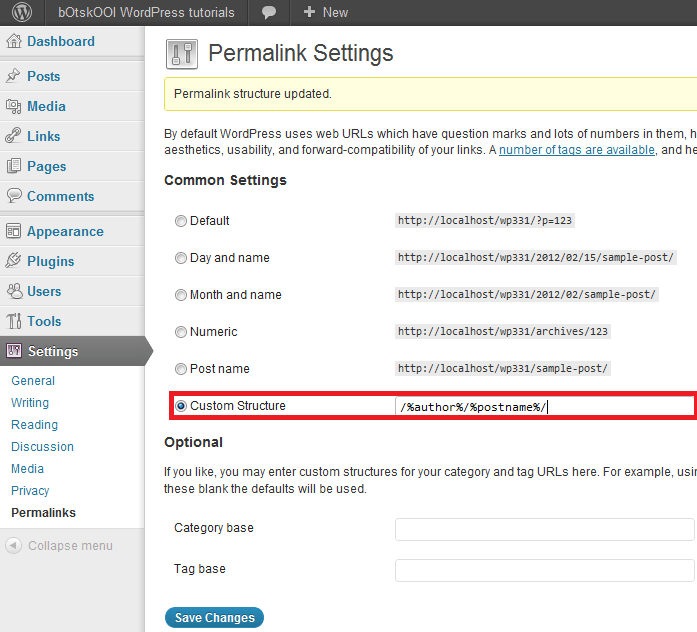Screen dimensions: 697x632
Task: Click the Comments speech bubble icon in sidebar
Action: [14, 196]
